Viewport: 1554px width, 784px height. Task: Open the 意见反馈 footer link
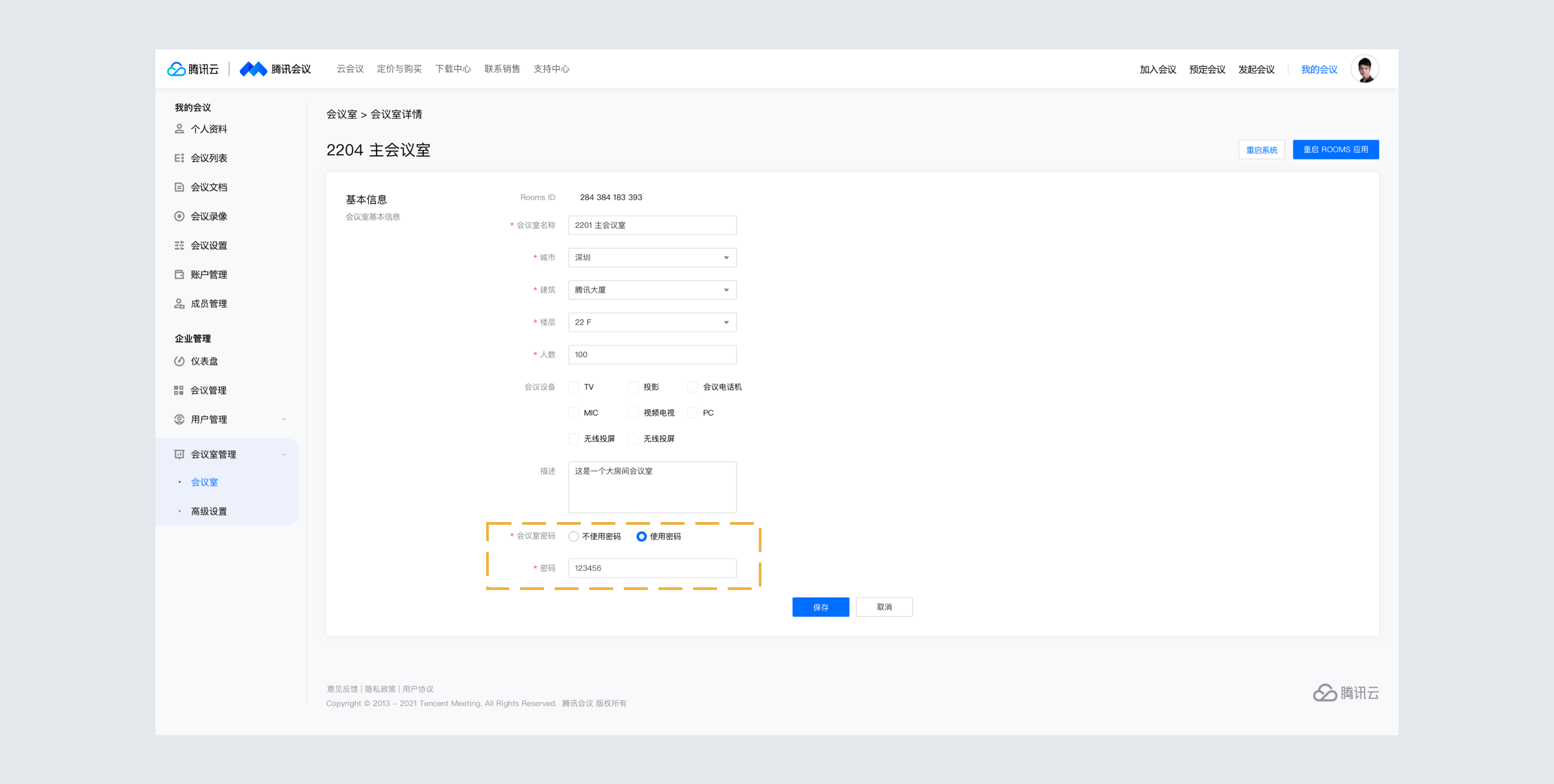click(x=342, y=689)
